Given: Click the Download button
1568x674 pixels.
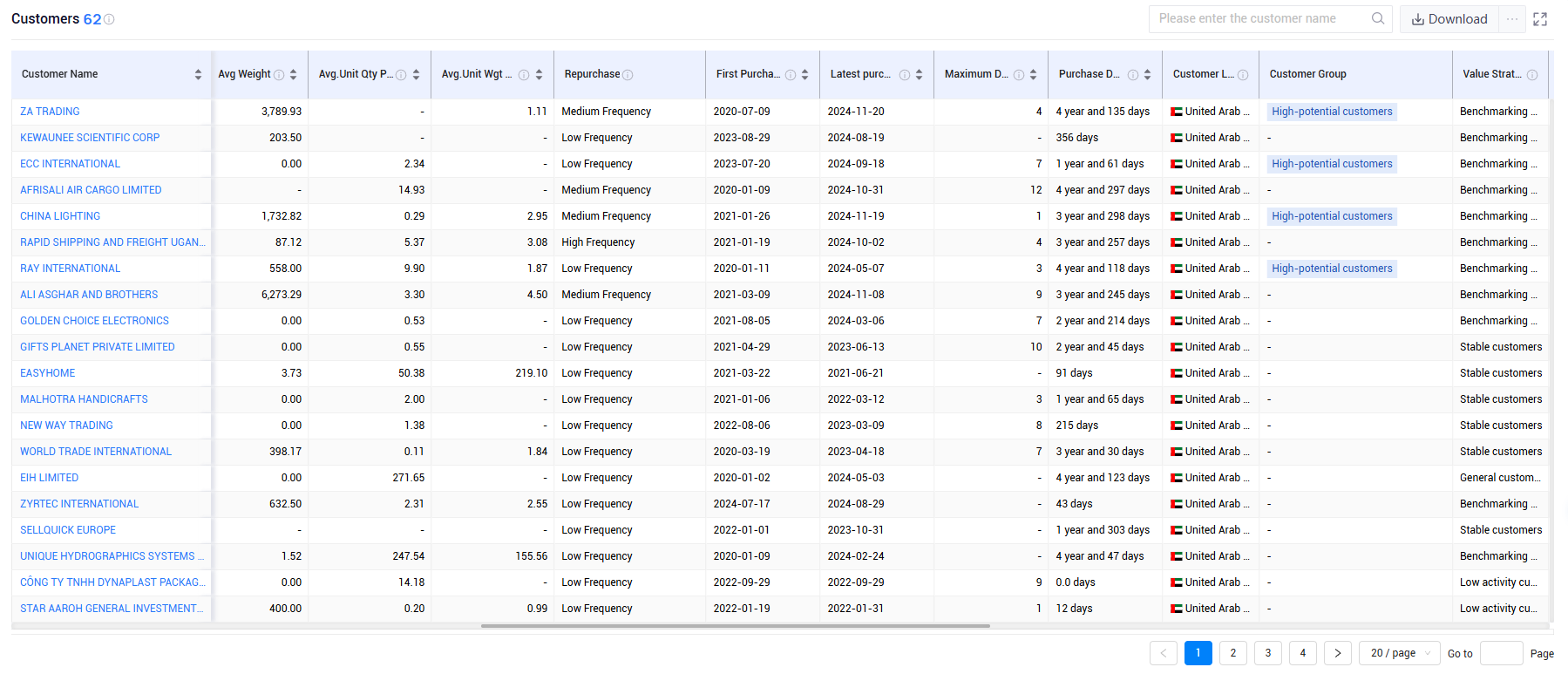Looking at the screenshot, I should (x=1449, y=19).
